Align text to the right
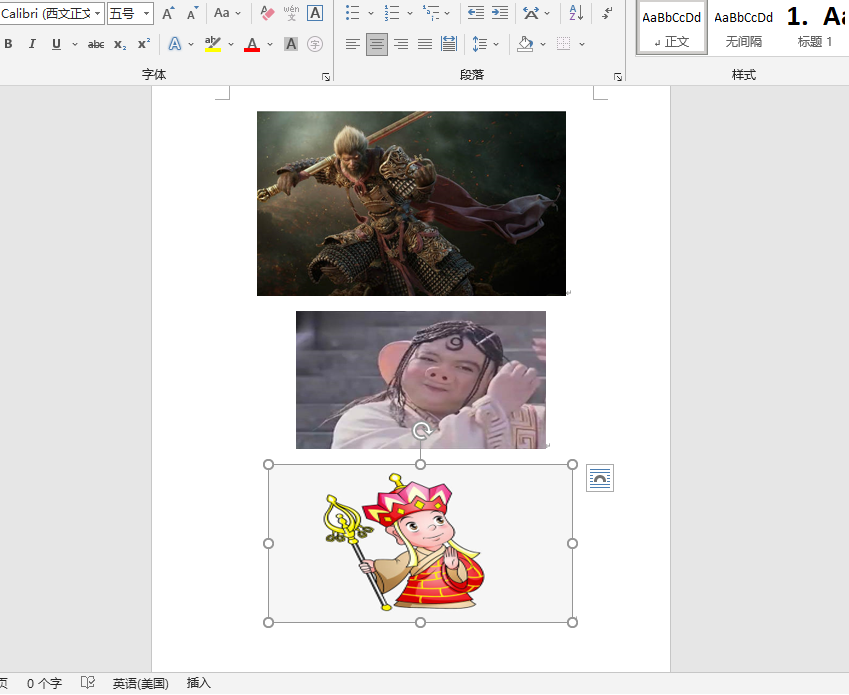 401,44
